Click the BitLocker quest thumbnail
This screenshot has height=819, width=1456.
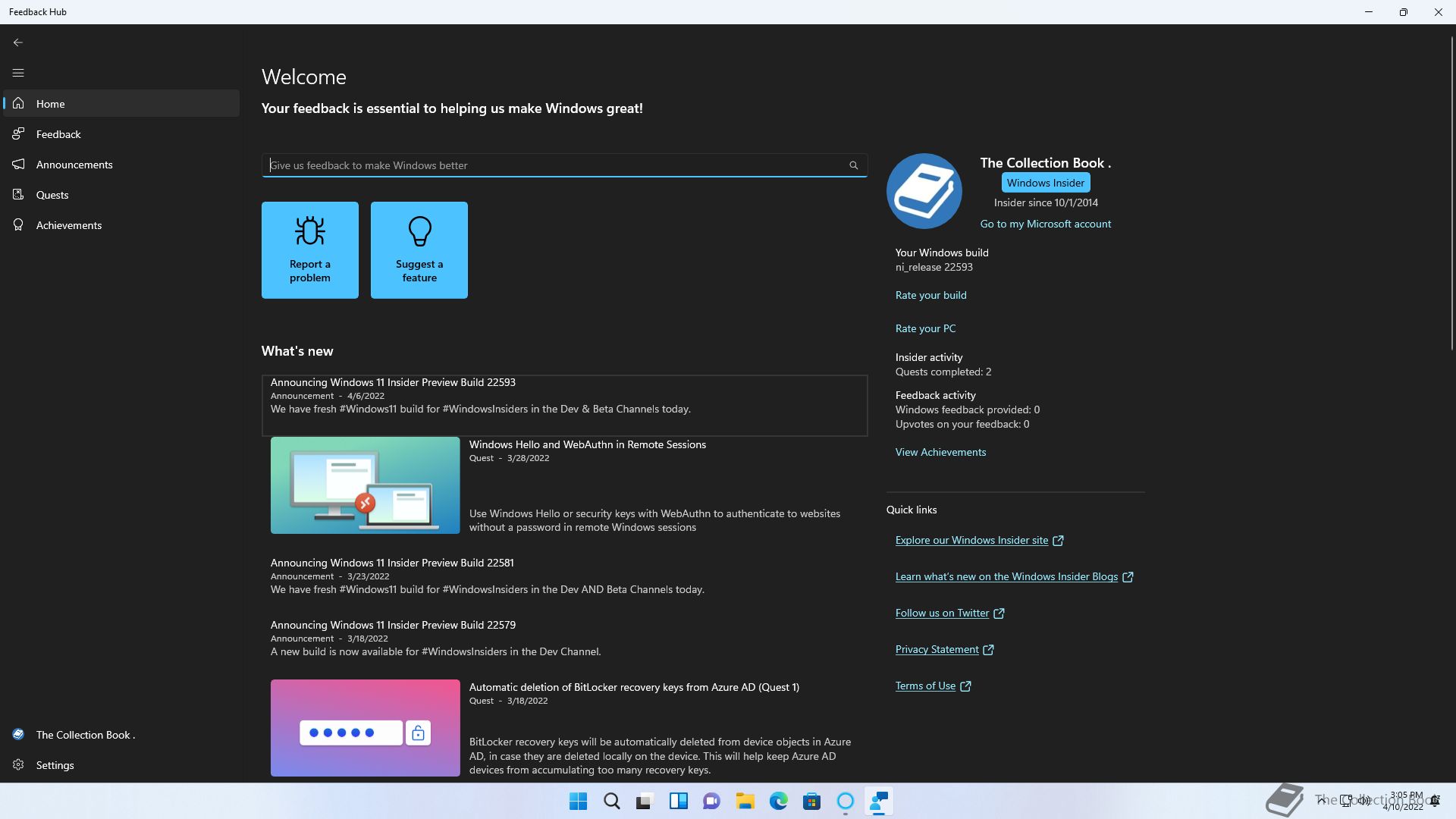pos(366,728)
